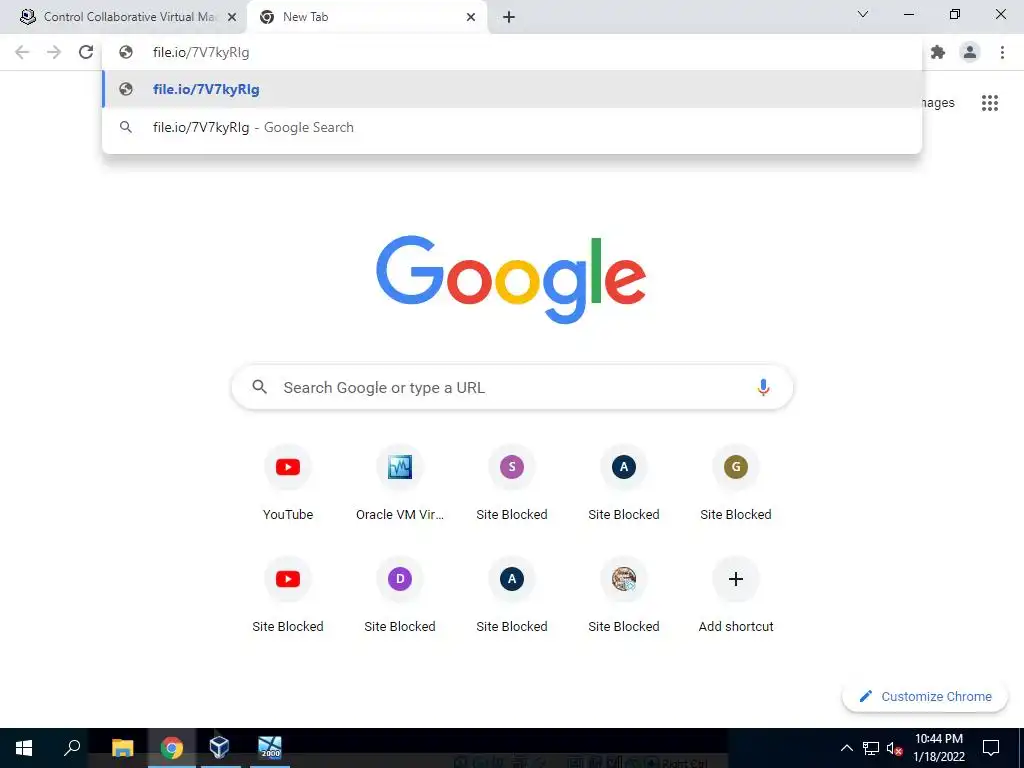Focus the Search Google or type a URL box
Image resolution: width=1024 pixels, height=768 pixels.
512,387
